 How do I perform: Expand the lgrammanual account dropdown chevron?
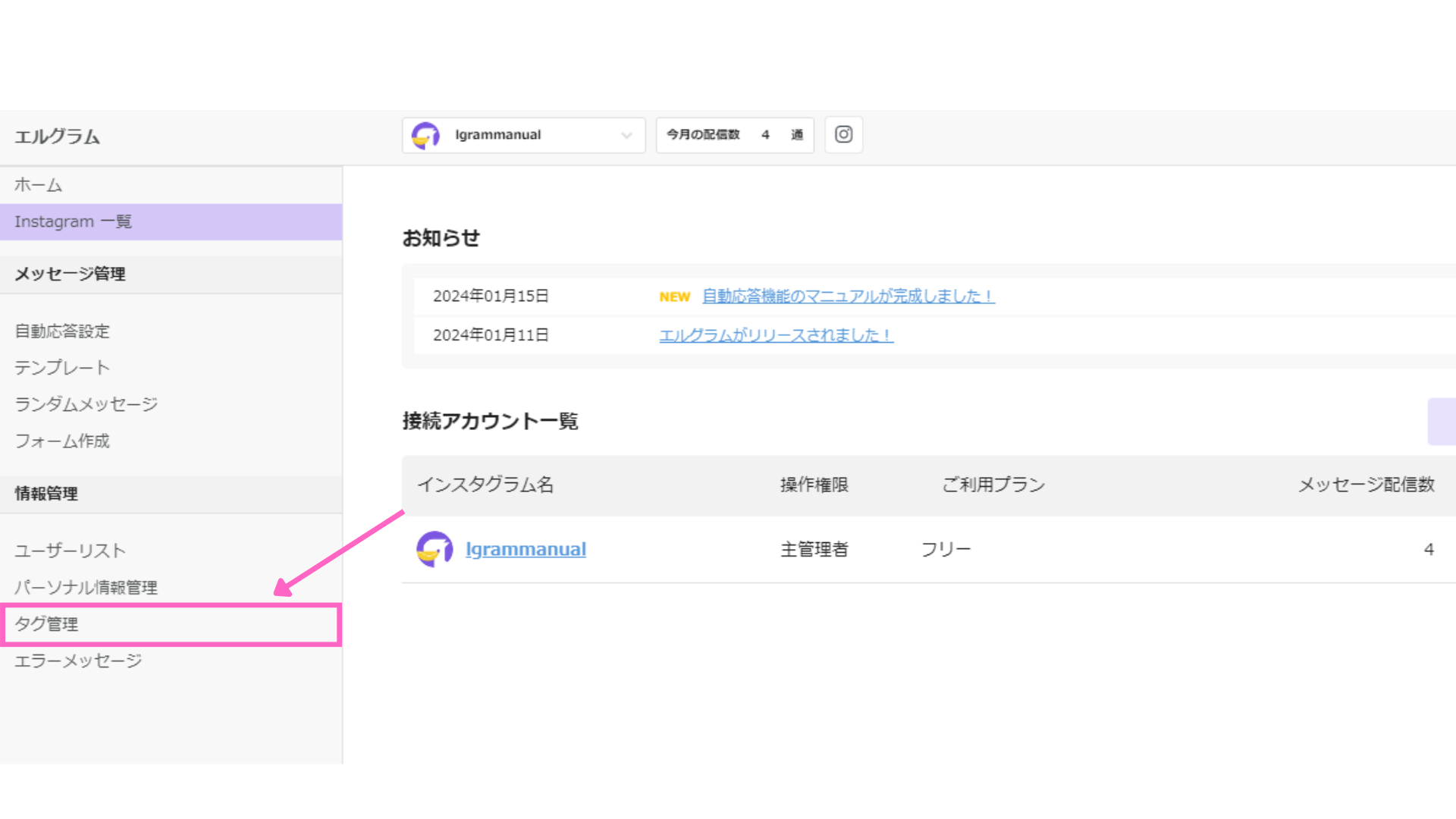point(626,136)
